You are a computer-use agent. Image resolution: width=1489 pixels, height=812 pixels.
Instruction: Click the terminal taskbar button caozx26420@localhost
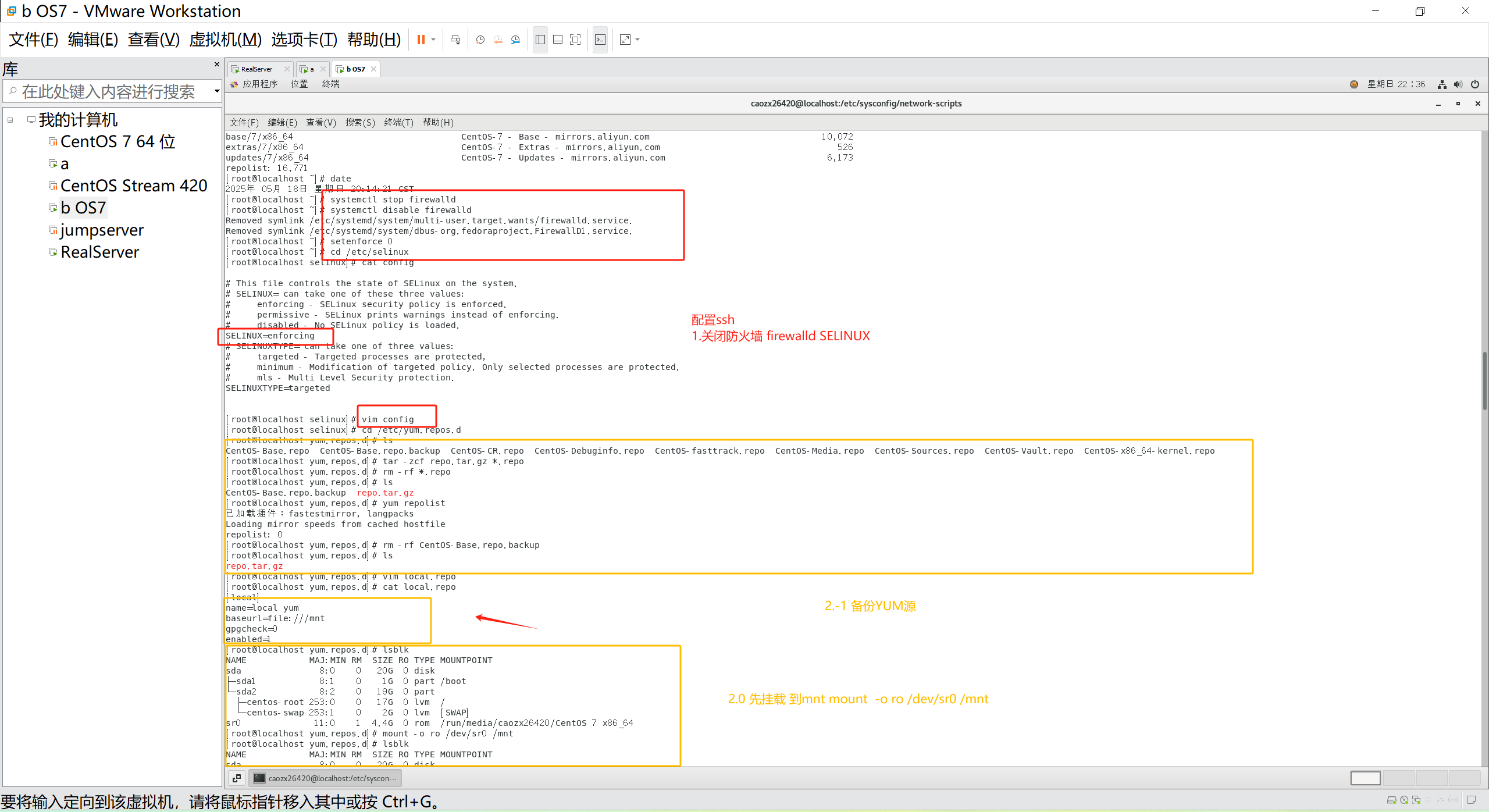point(326,778)
